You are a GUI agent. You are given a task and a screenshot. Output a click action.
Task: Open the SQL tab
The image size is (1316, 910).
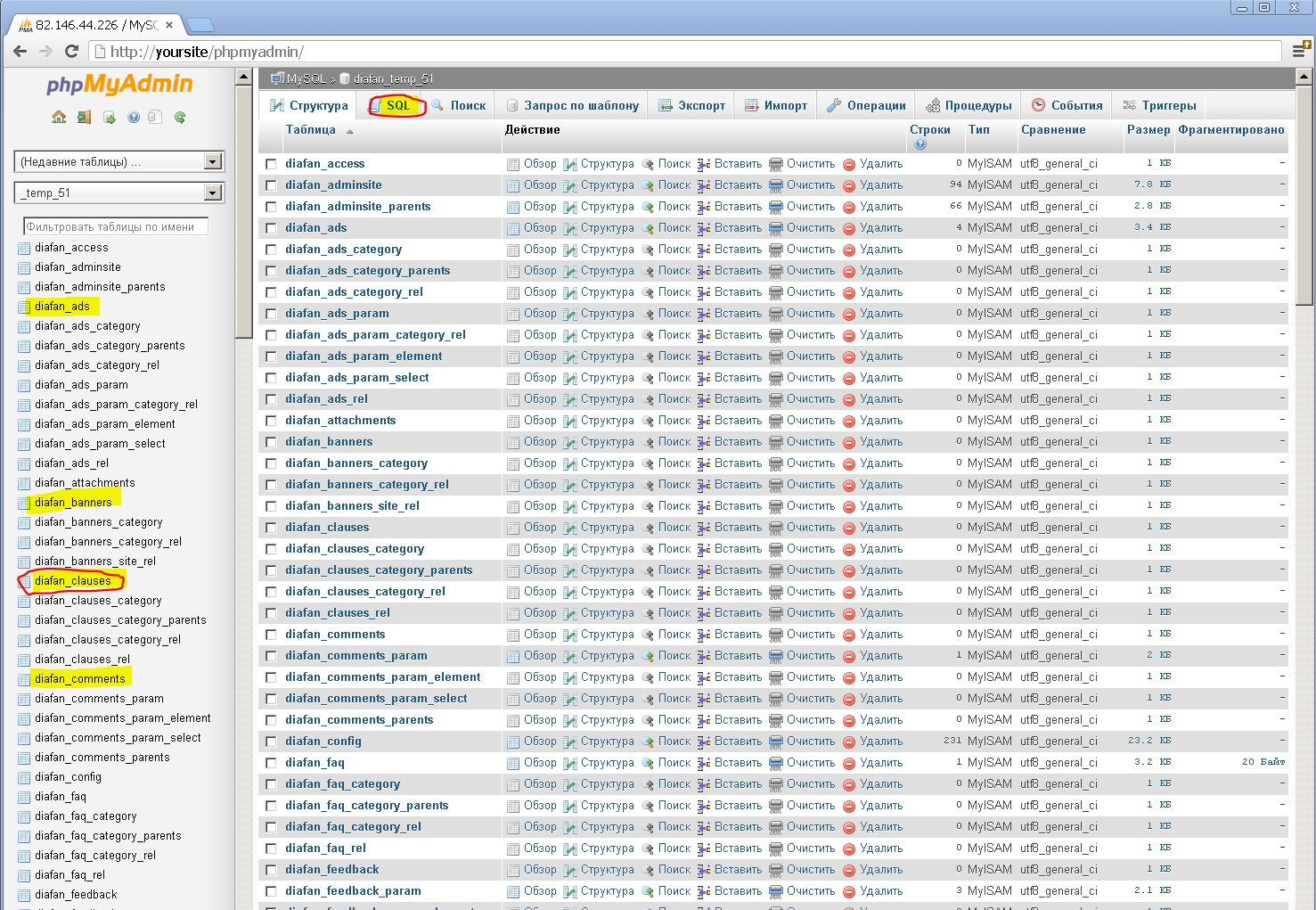point(390,105)
